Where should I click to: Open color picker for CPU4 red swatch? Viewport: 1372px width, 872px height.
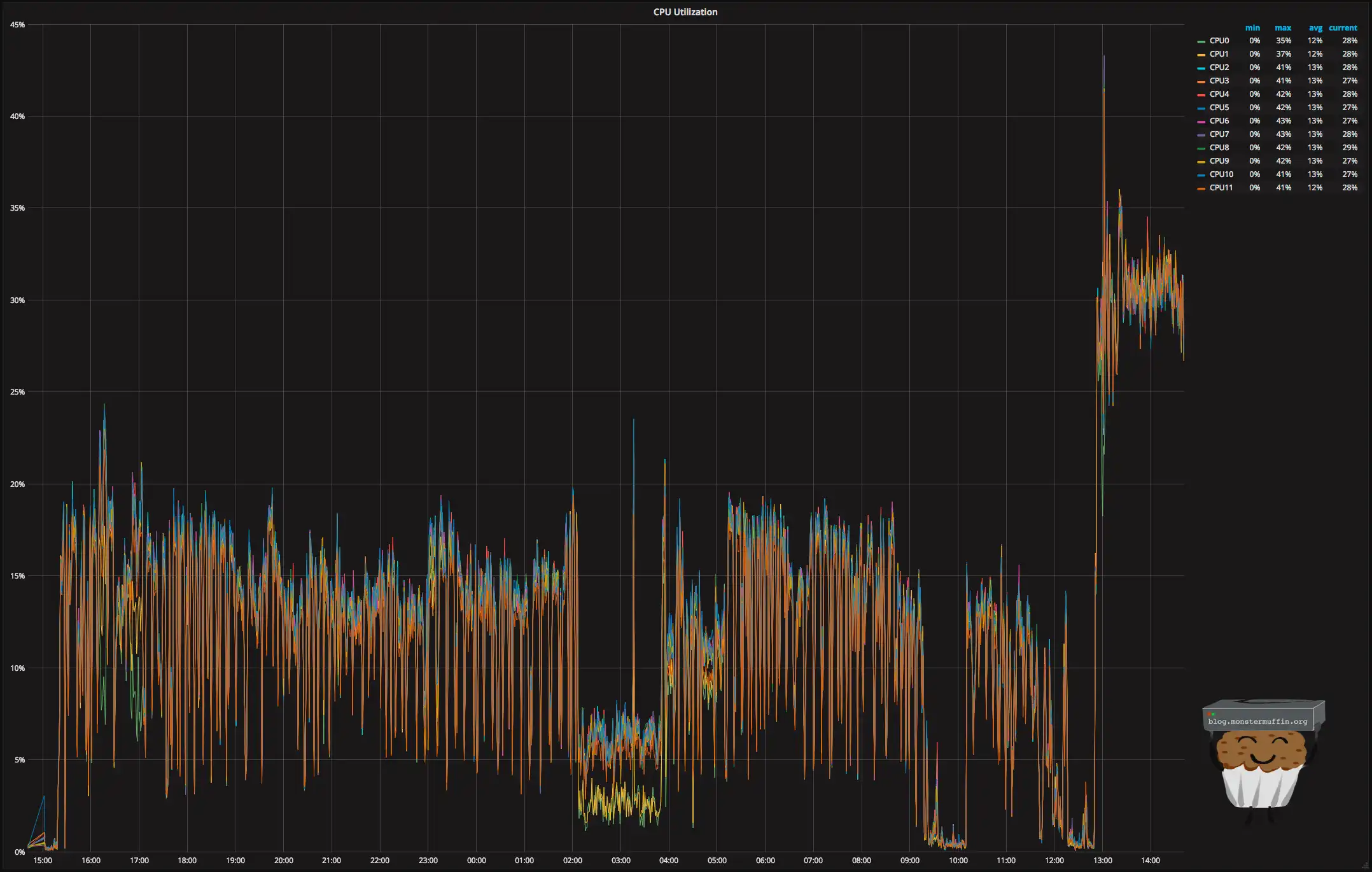click(x=1201, y=95)
